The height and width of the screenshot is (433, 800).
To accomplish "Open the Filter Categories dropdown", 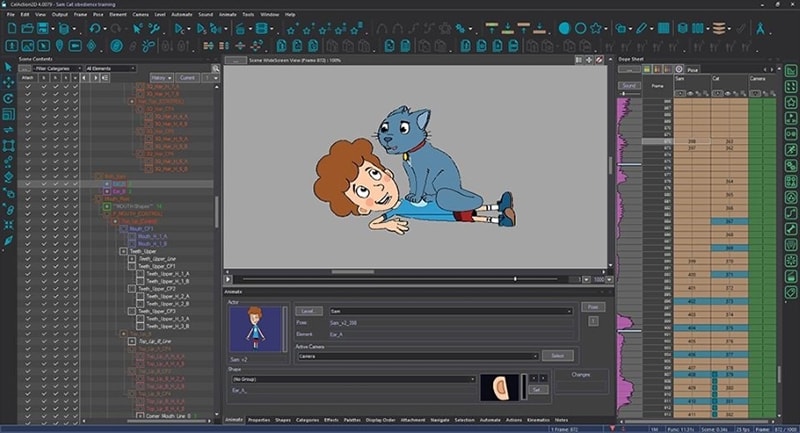I will (x=57, y=68).
